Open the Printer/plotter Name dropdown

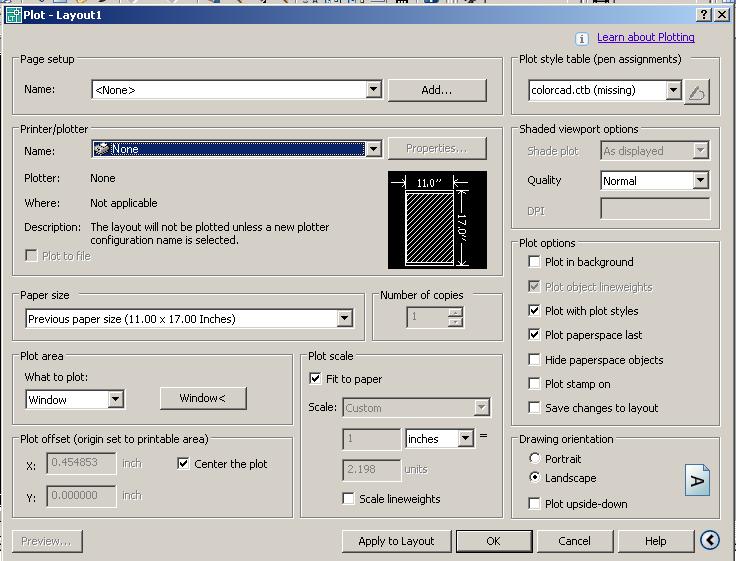click(x=374, y=149)
